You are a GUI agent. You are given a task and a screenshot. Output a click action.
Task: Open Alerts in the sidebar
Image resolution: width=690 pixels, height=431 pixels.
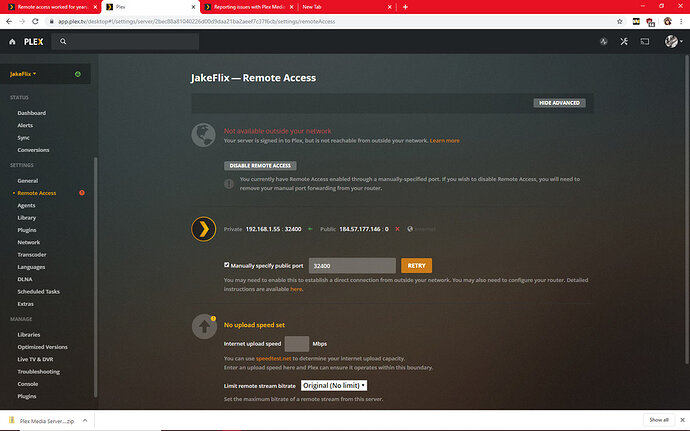25,125
